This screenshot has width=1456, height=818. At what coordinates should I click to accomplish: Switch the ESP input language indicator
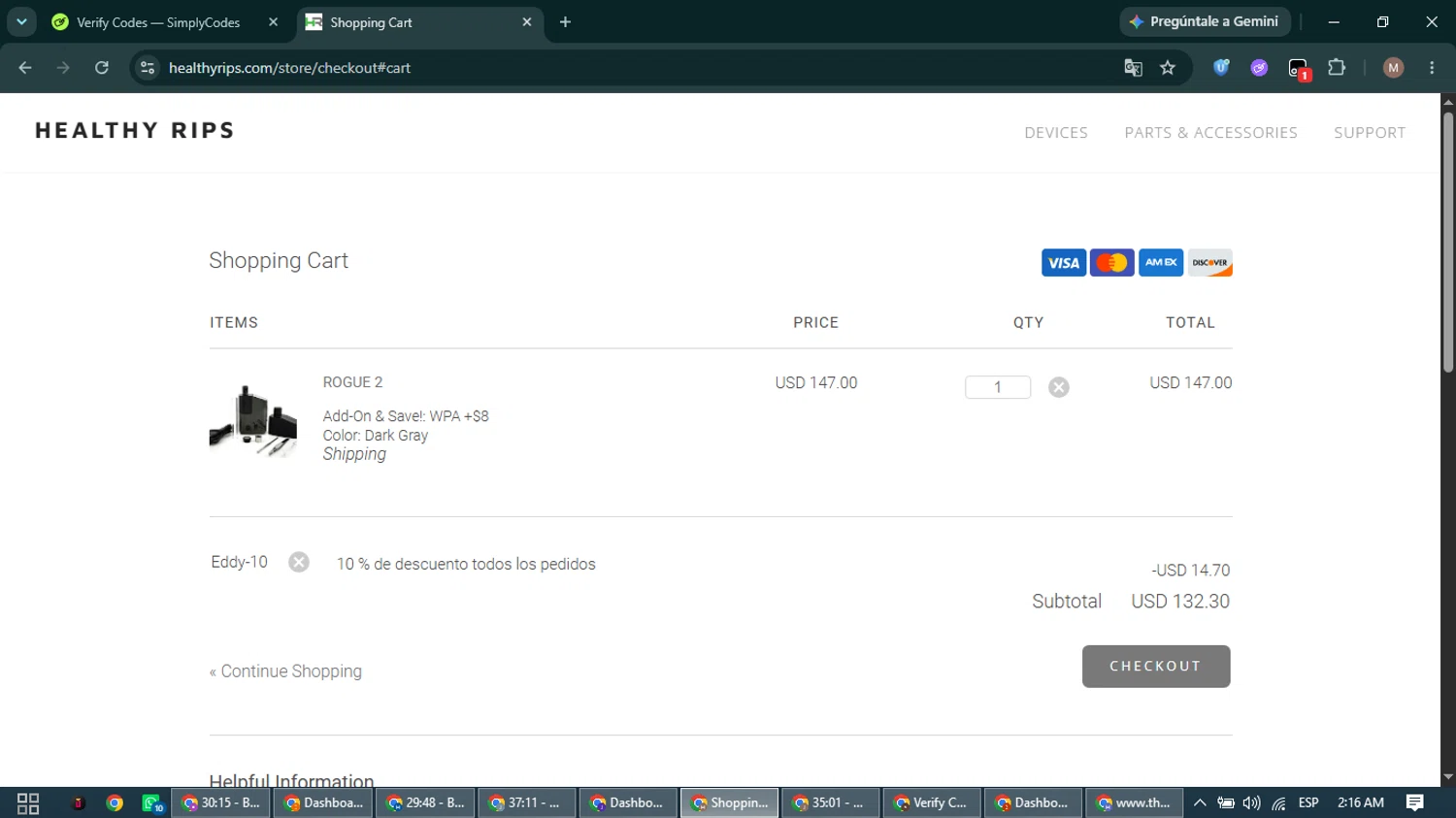[1308, 803]
